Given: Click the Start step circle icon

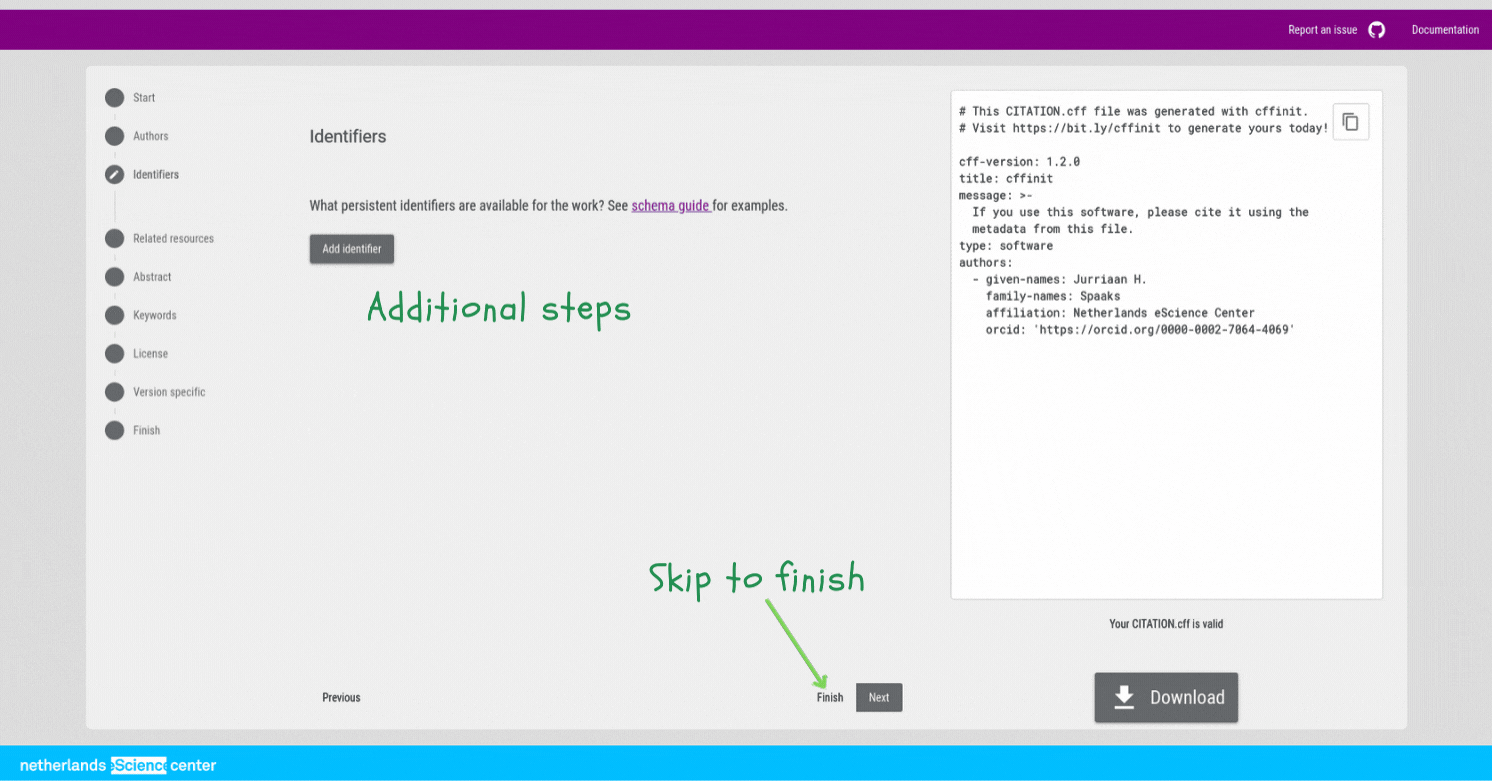Looking at the screenshot, I should tap(115, 97).
